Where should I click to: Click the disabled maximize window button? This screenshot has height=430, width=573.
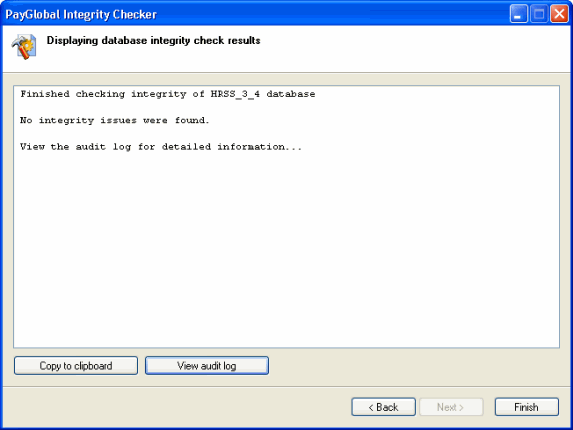pos(539,14)
